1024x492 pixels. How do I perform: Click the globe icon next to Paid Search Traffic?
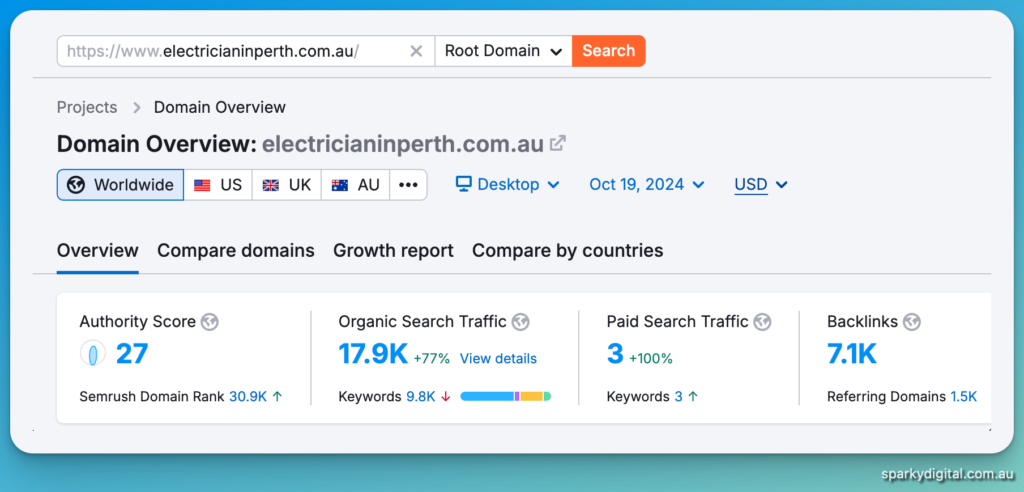click(762, 321)
